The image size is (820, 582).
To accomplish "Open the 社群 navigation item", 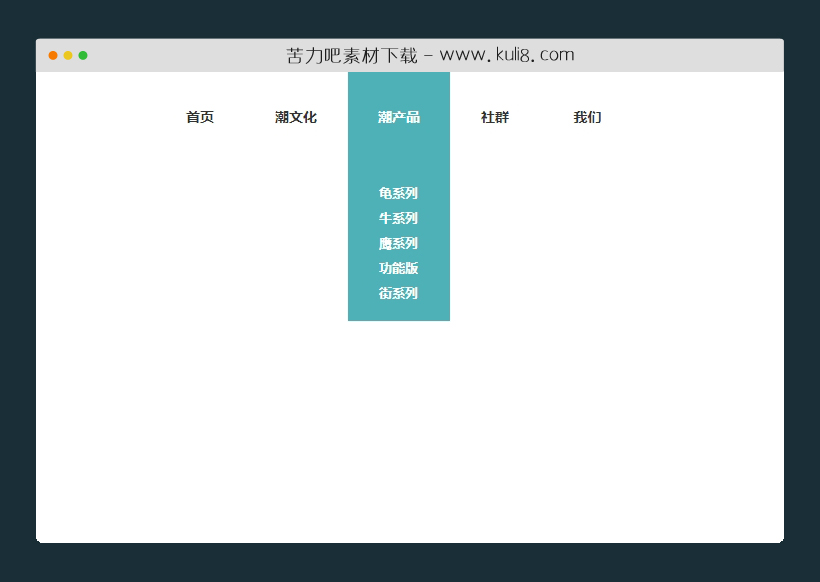I will click(495, 117).
